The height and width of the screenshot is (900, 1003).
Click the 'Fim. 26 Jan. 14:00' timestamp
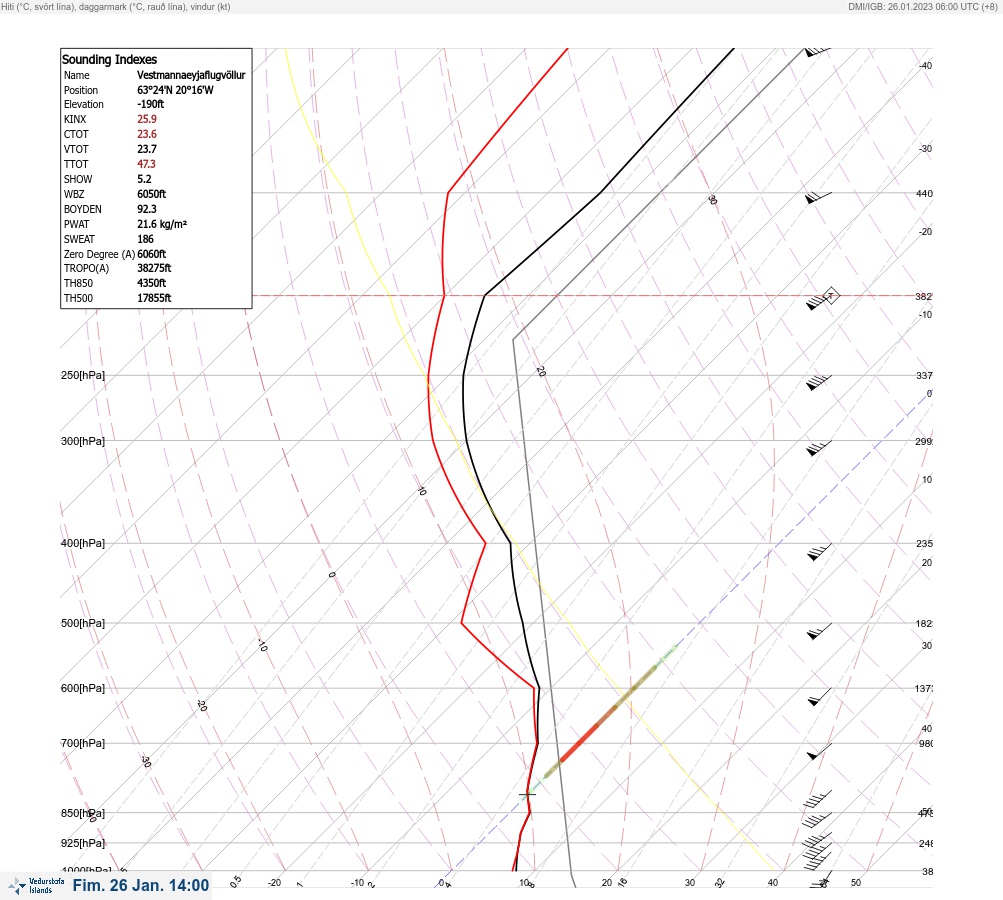pyautogui.click(x=141, y=885)
